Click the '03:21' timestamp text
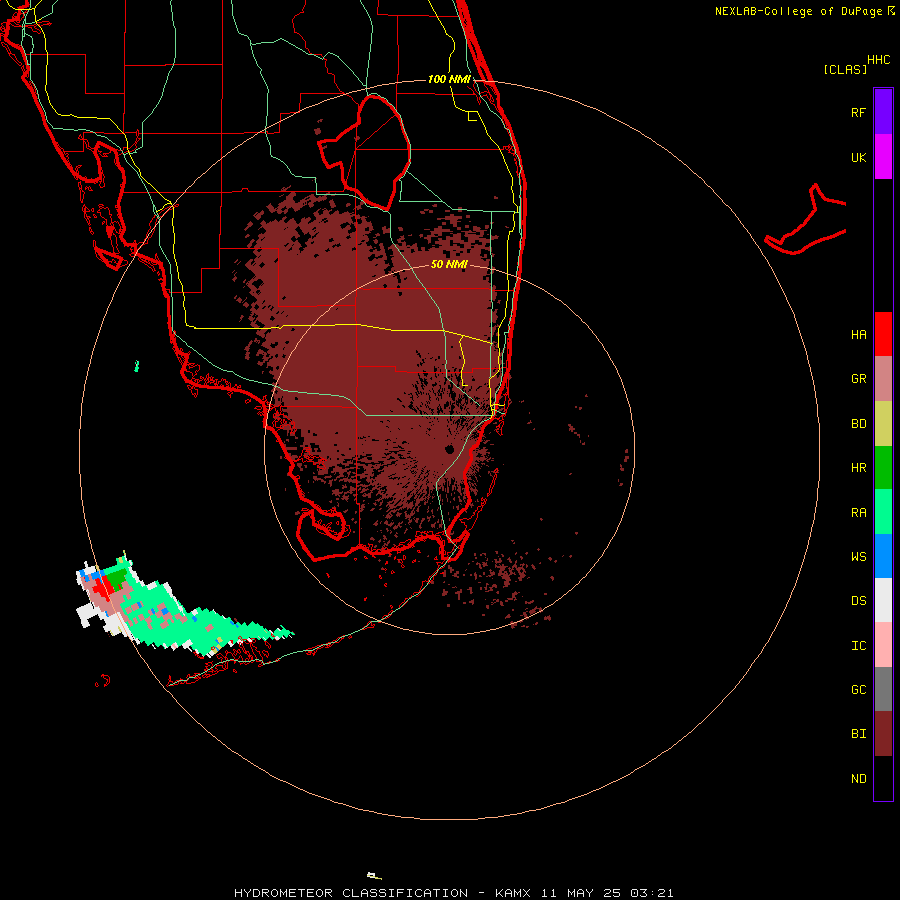This screenshot has width=900, height=900. [651, 893]
